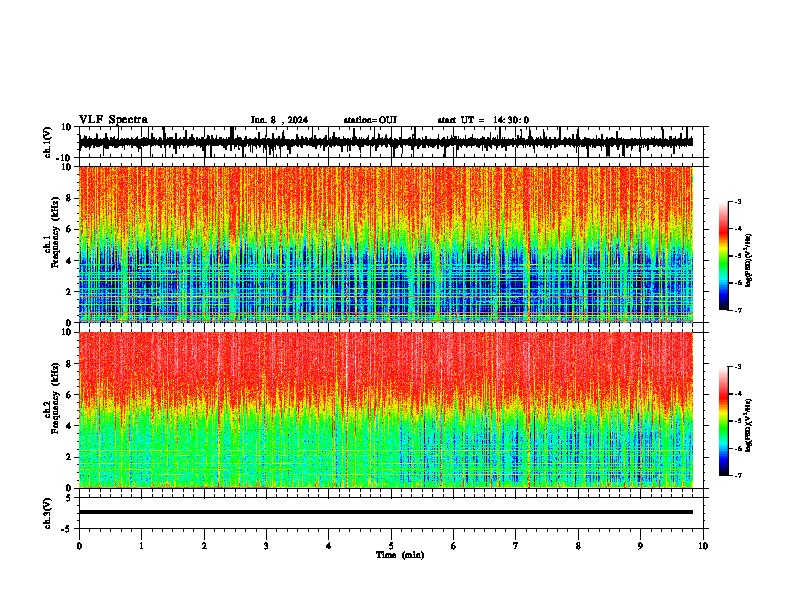The image size is (792, 612).
Task: Click the "9" tick on the time axis
Action: 640,546
